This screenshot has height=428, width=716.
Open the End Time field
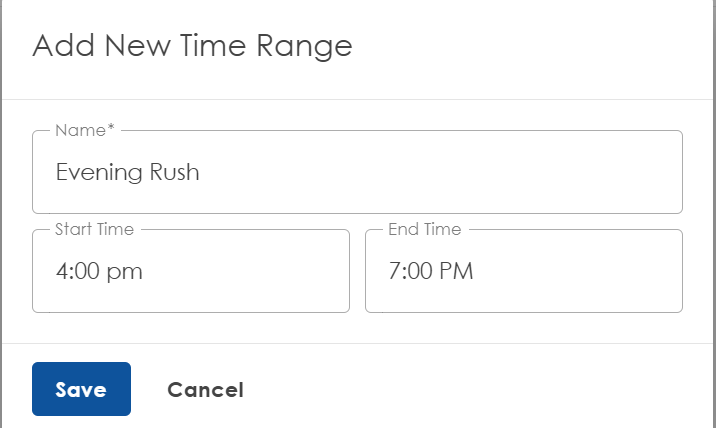click(523, 271)
